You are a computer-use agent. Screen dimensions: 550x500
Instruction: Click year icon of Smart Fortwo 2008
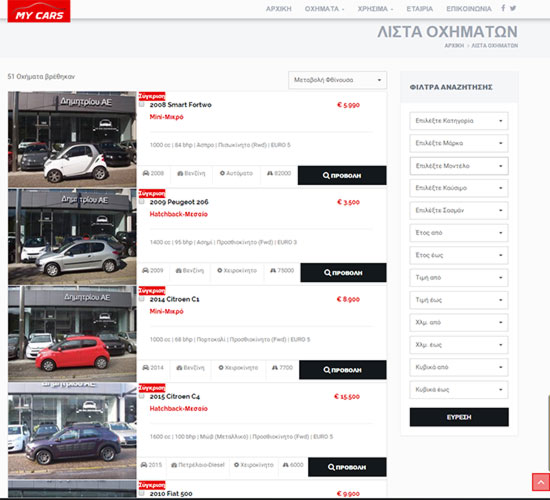point(146,173)
